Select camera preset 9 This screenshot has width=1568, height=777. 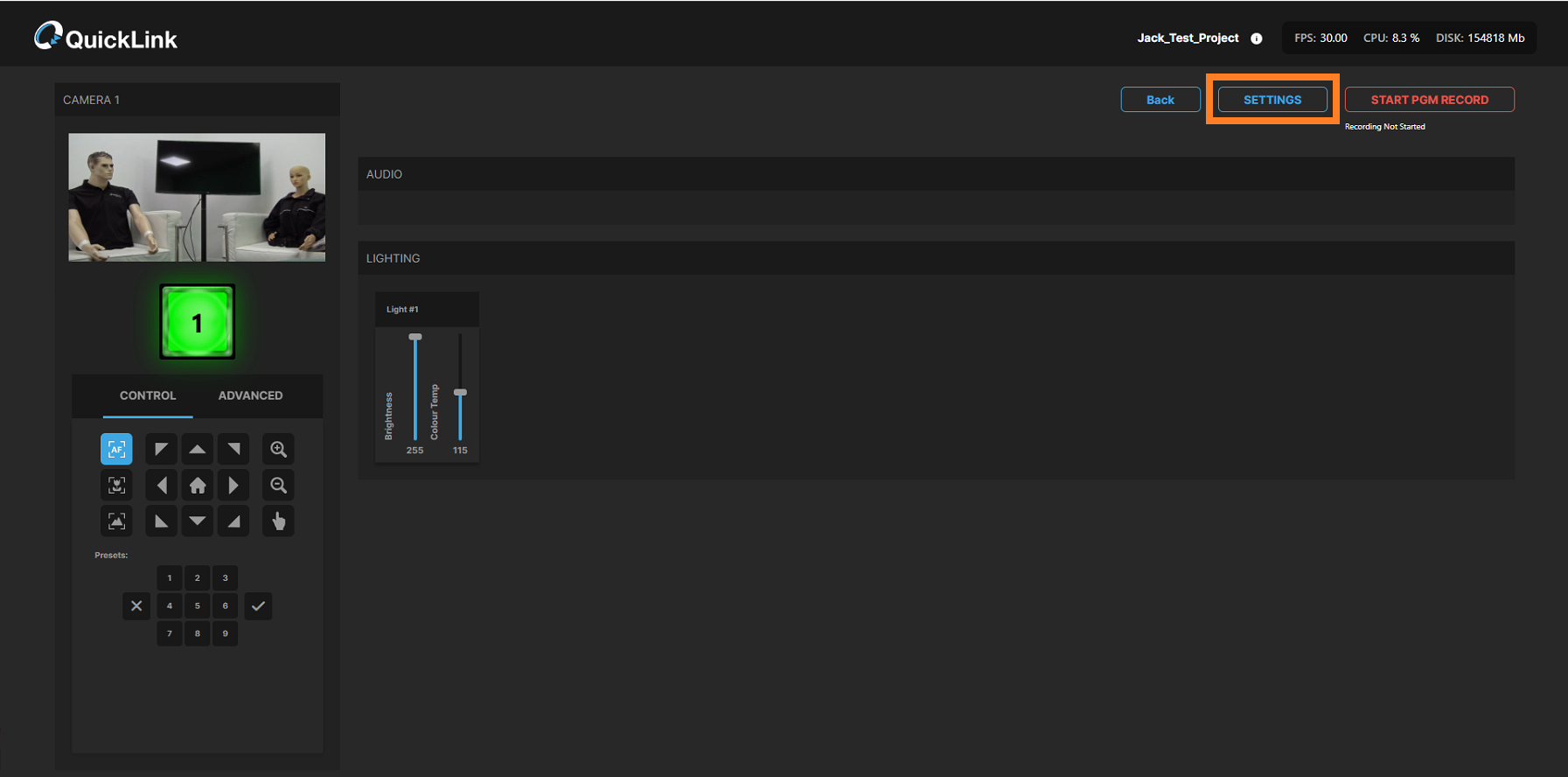pyautogui.click(x=226, y=633)
